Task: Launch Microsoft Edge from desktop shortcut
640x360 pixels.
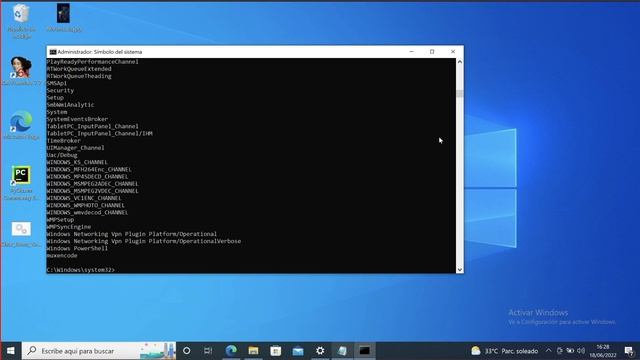Action: pyautogui.click(x=21, y=121)
